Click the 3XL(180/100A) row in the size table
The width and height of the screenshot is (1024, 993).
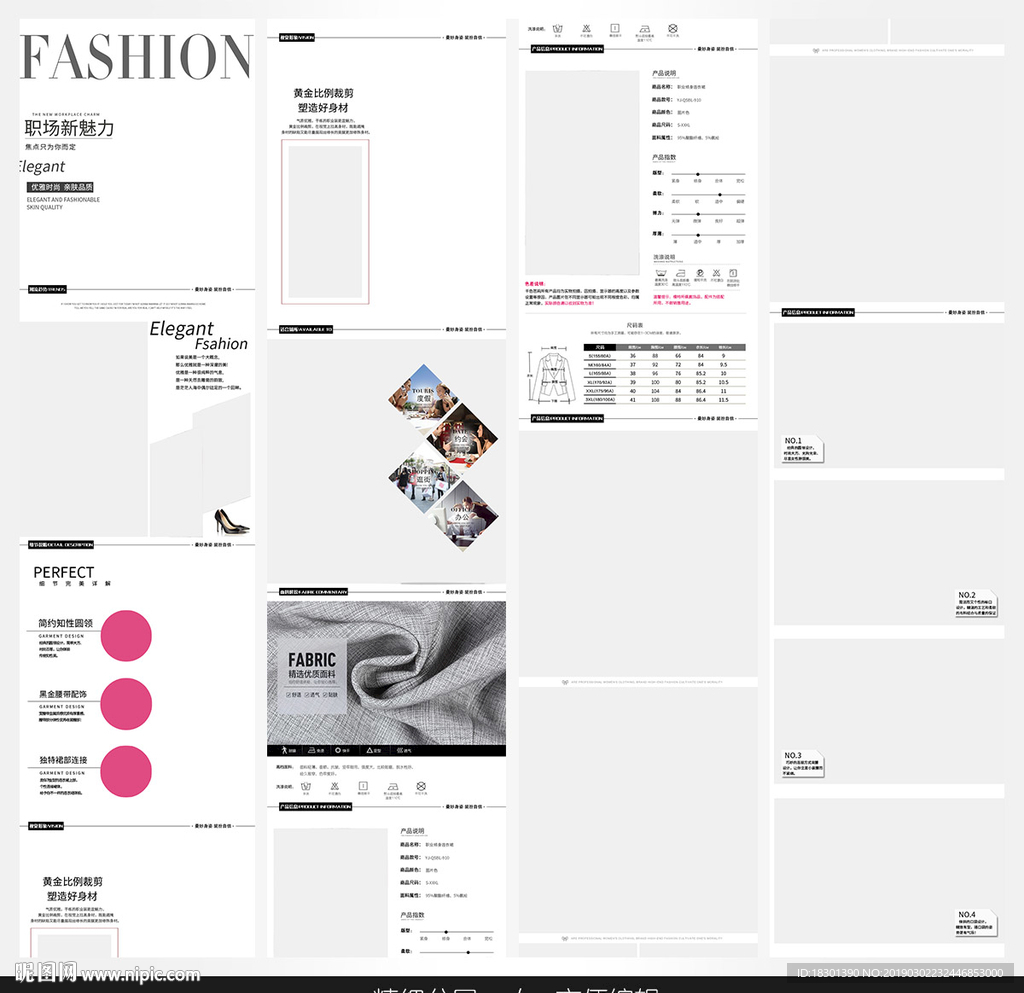tap(665, 399)
